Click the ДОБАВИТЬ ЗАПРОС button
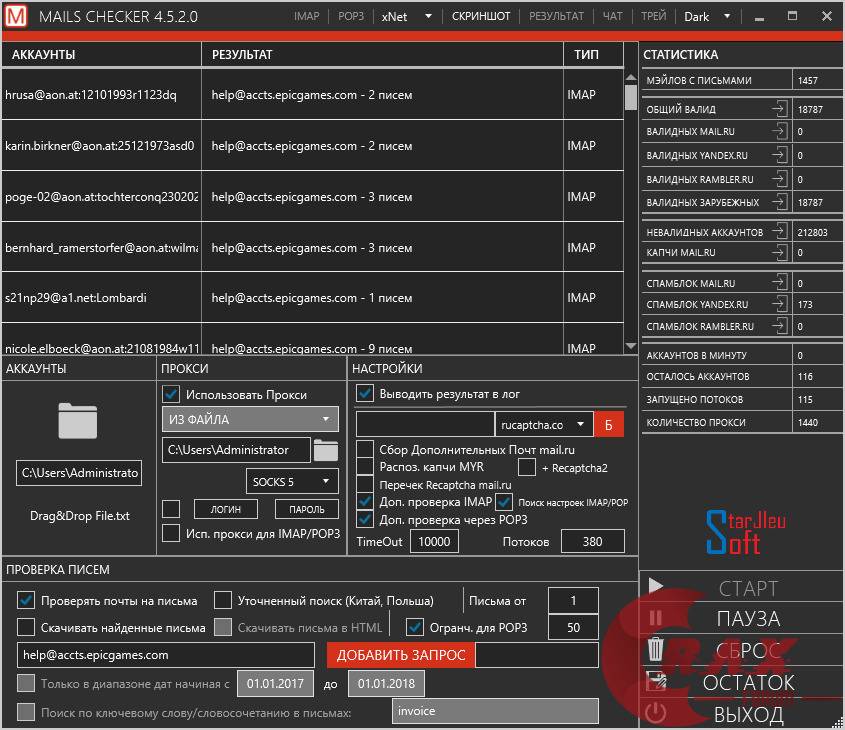 pos(401,655)
